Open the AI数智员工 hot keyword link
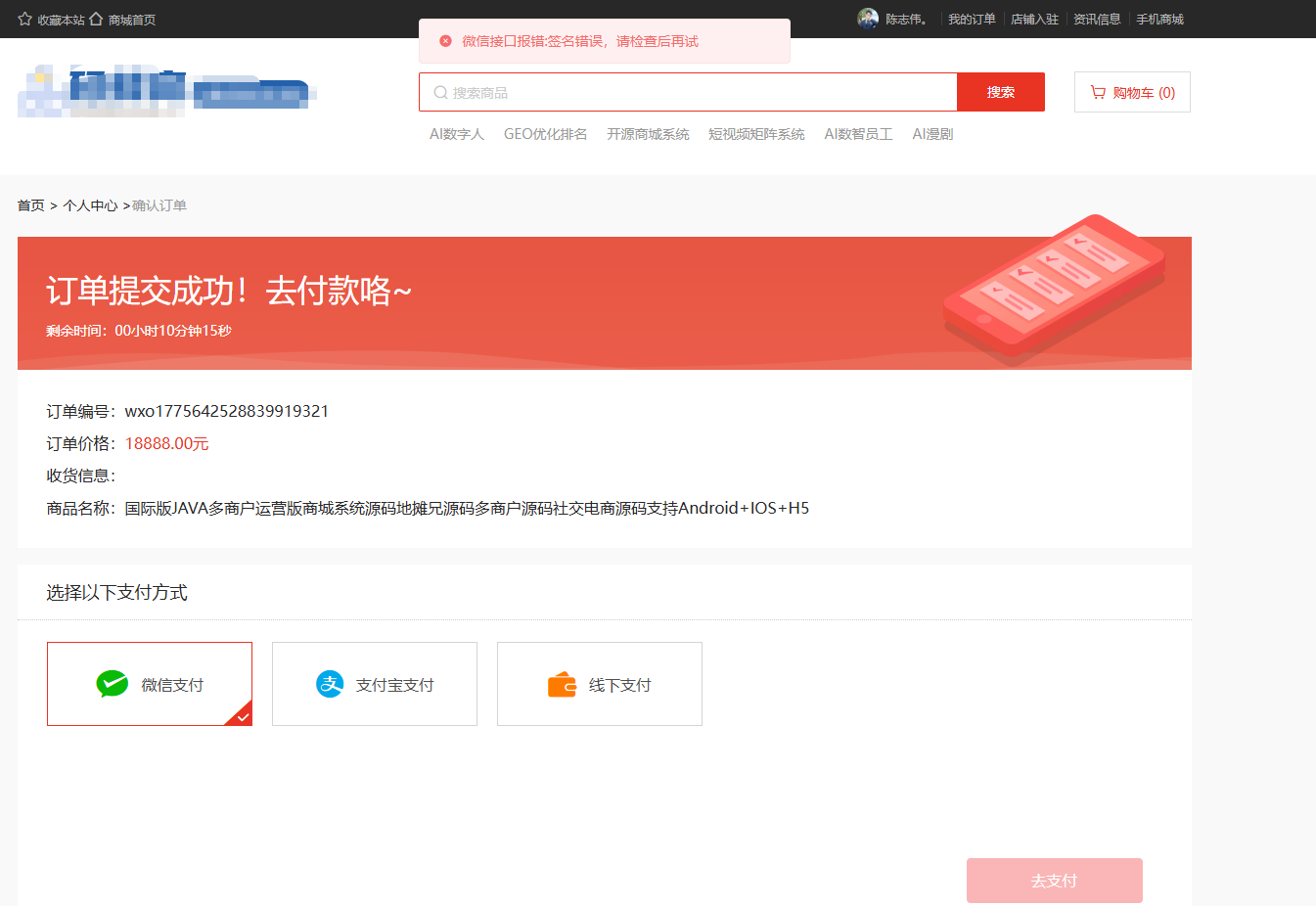 859,134
